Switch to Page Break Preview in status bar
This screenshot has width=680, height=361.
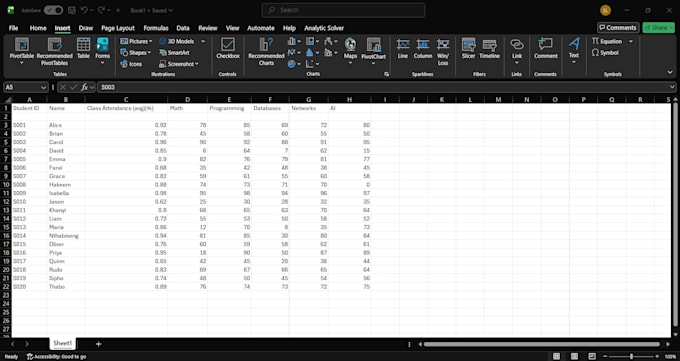point(592,357)
